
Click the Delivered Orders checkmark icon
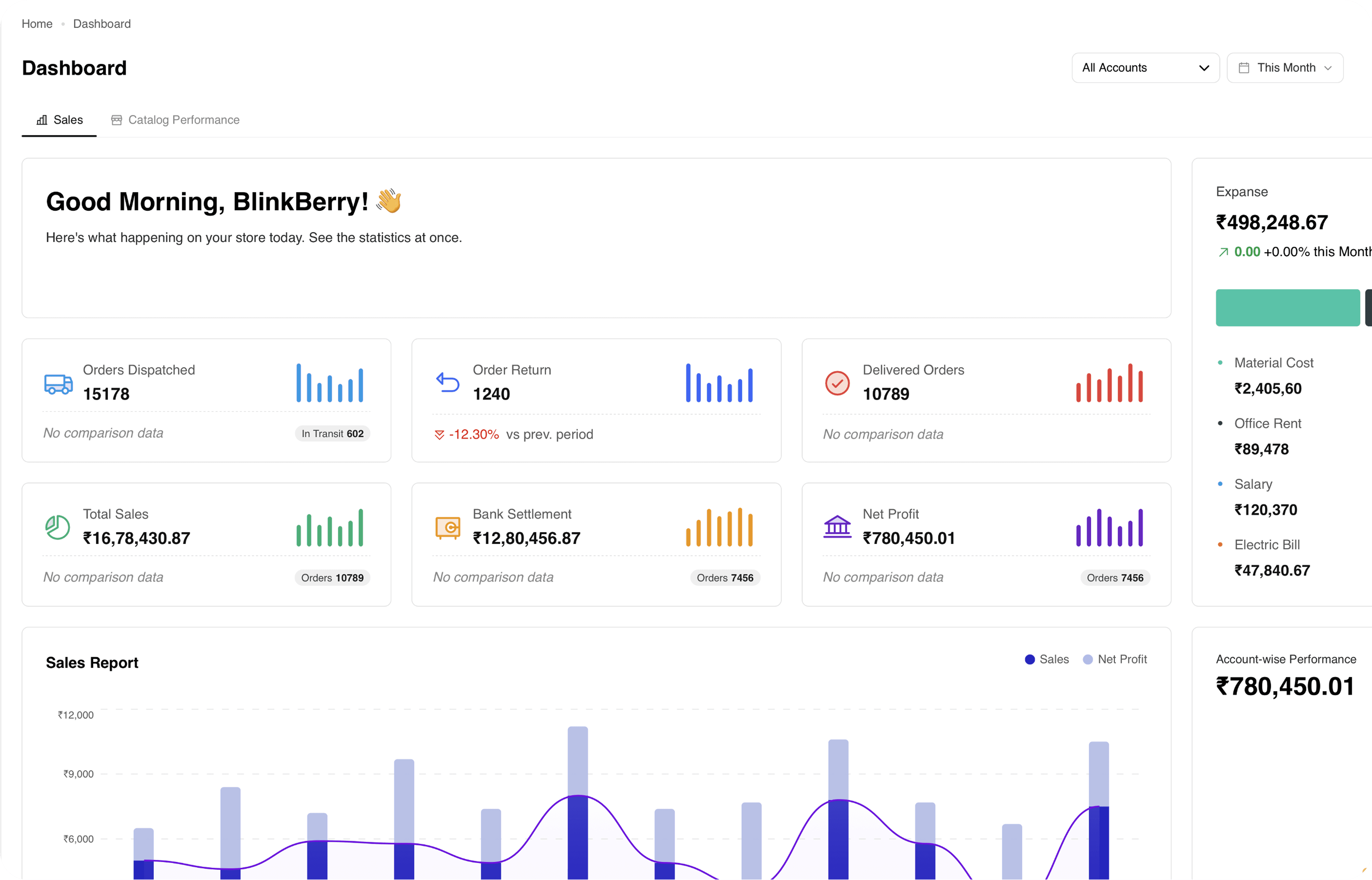pos(837,383)
